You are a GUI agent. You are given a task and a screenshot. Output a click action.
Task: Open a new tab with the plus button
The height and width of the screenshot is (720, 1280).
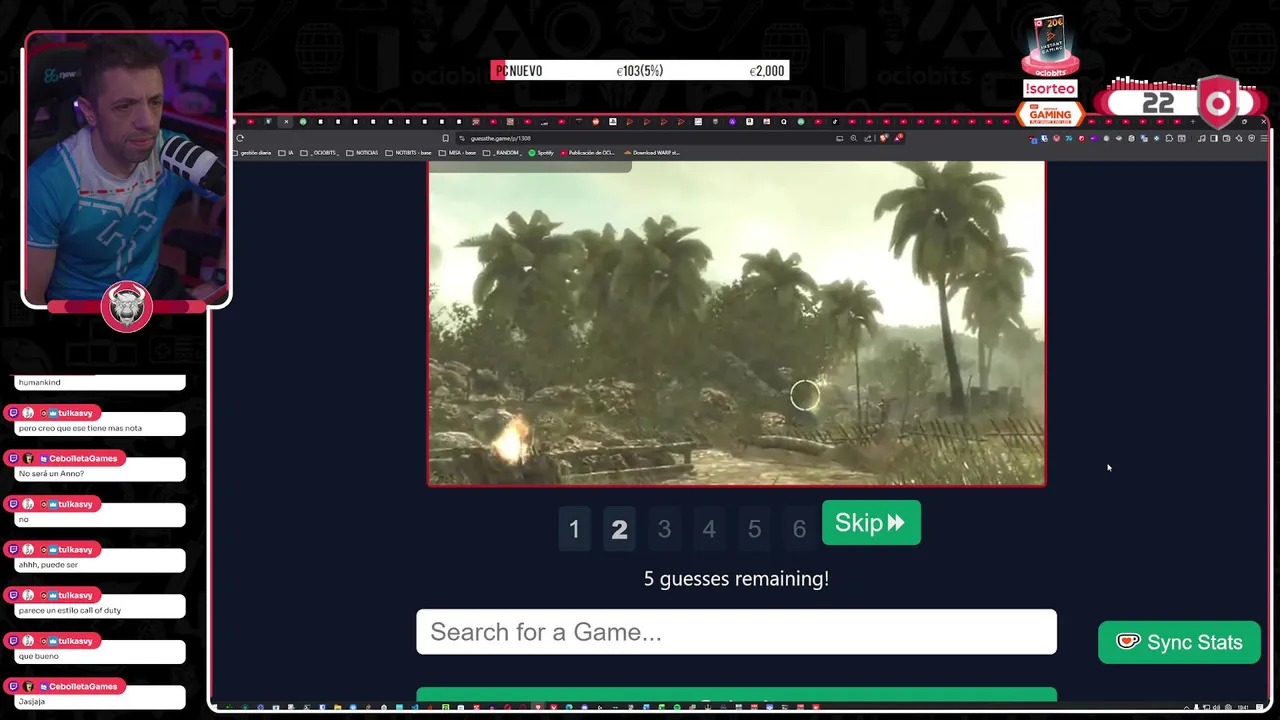(1193, 121)
